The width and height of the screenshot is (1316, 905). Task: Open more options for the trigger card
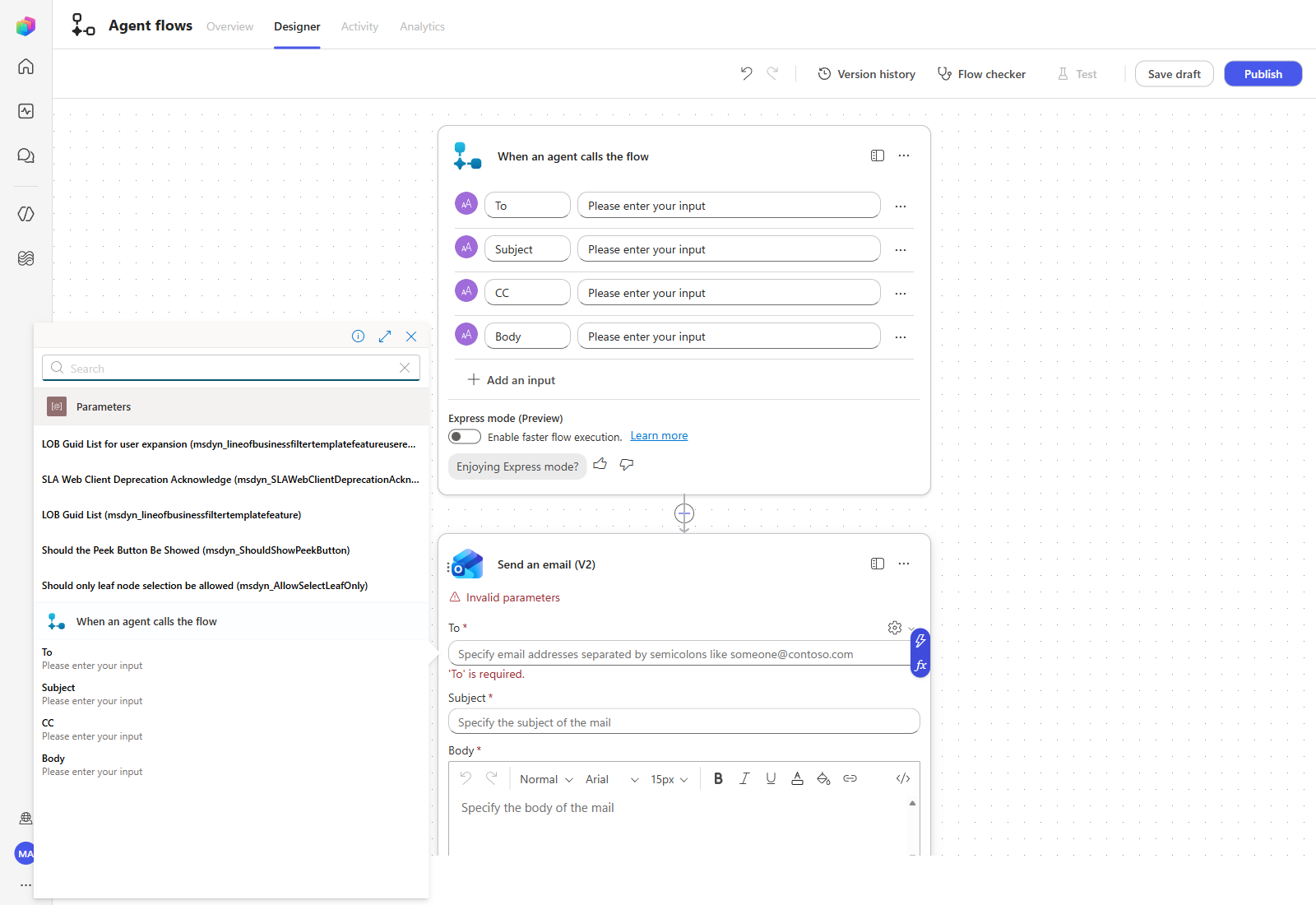(x=904, y=155)
